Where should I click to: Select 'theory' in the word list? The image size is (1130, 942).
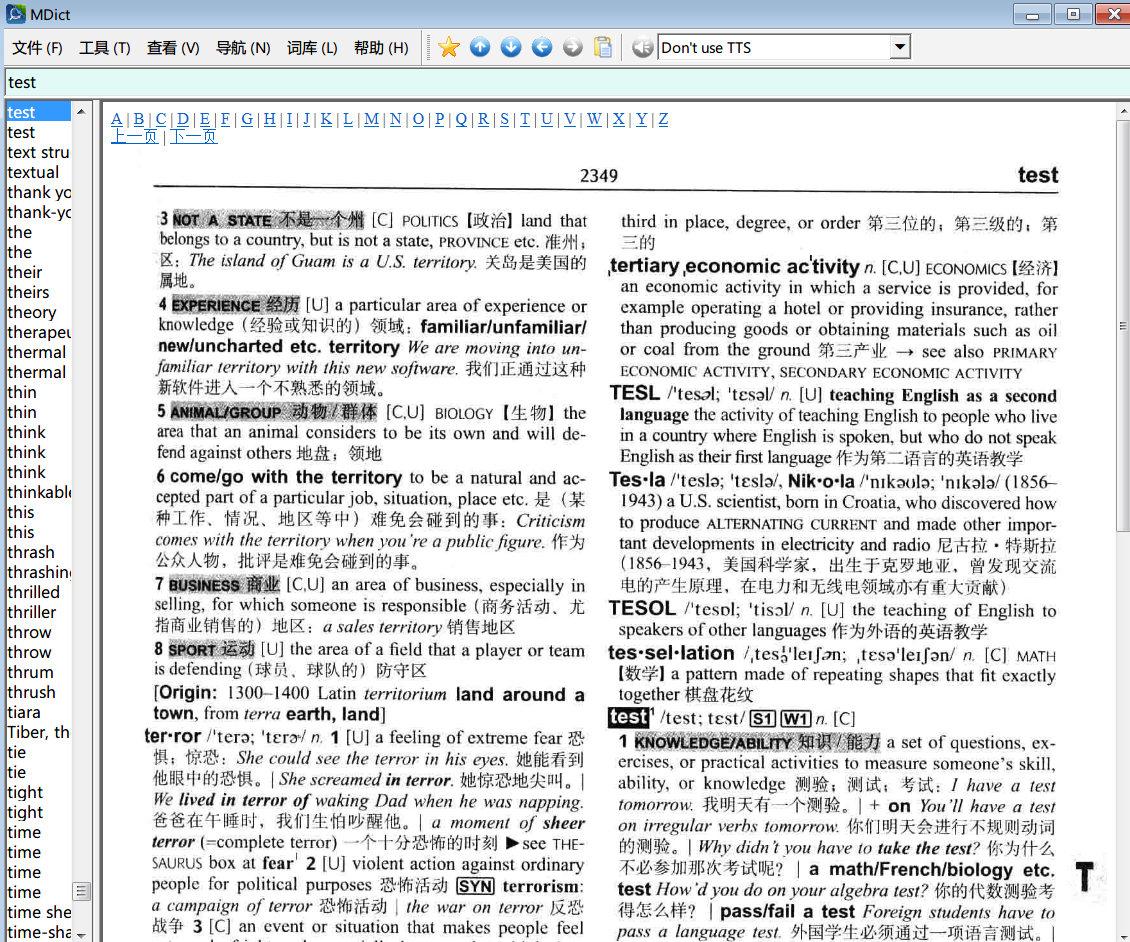(x=38, y=313)
